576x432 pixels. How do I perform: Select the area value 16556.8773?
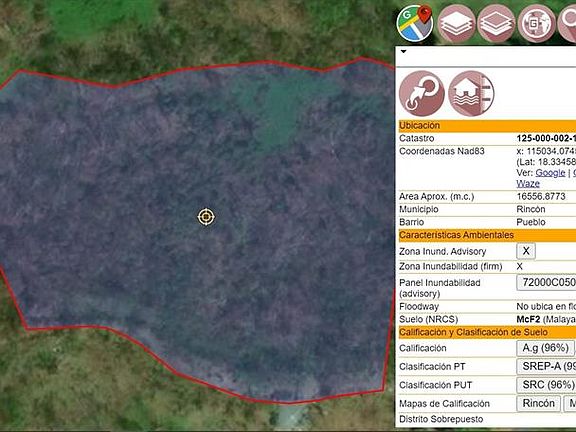pos(541,197)
